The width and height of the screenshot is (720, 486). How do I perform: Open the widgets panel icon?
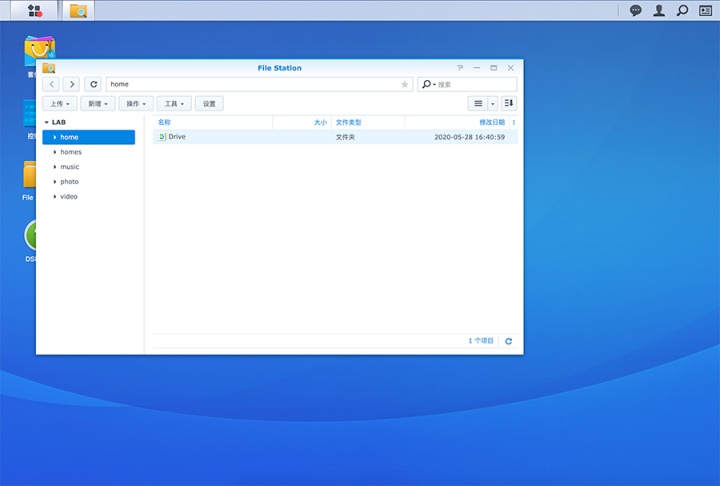point(706,11)
